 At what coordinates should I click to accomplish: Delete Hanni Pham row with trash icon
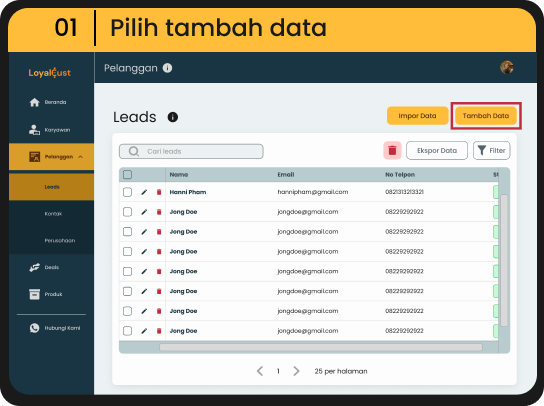coord(159,192)
